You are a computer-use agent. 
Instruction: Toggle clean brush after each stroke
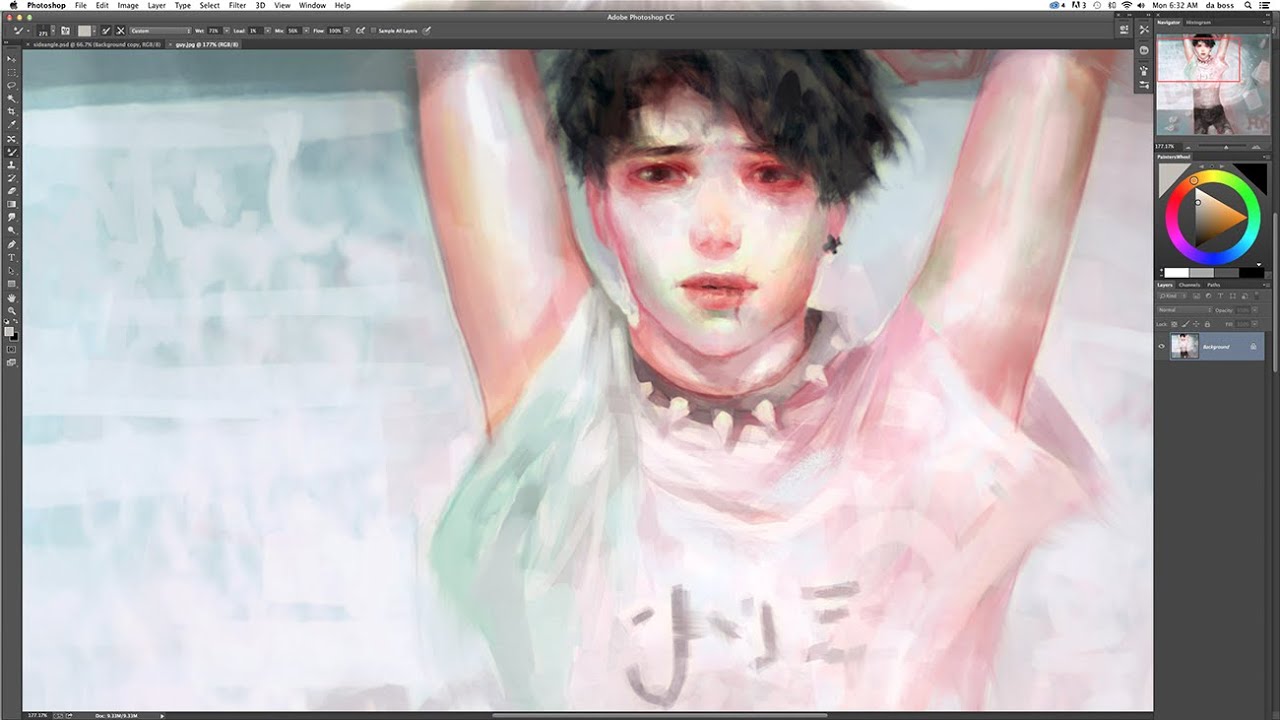pos(120,31)
